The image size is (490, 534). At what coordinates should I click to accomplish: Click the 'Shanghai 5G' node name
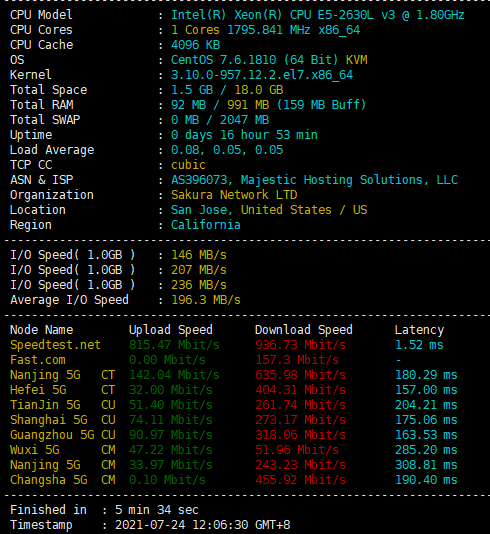(x=49, y=420)
